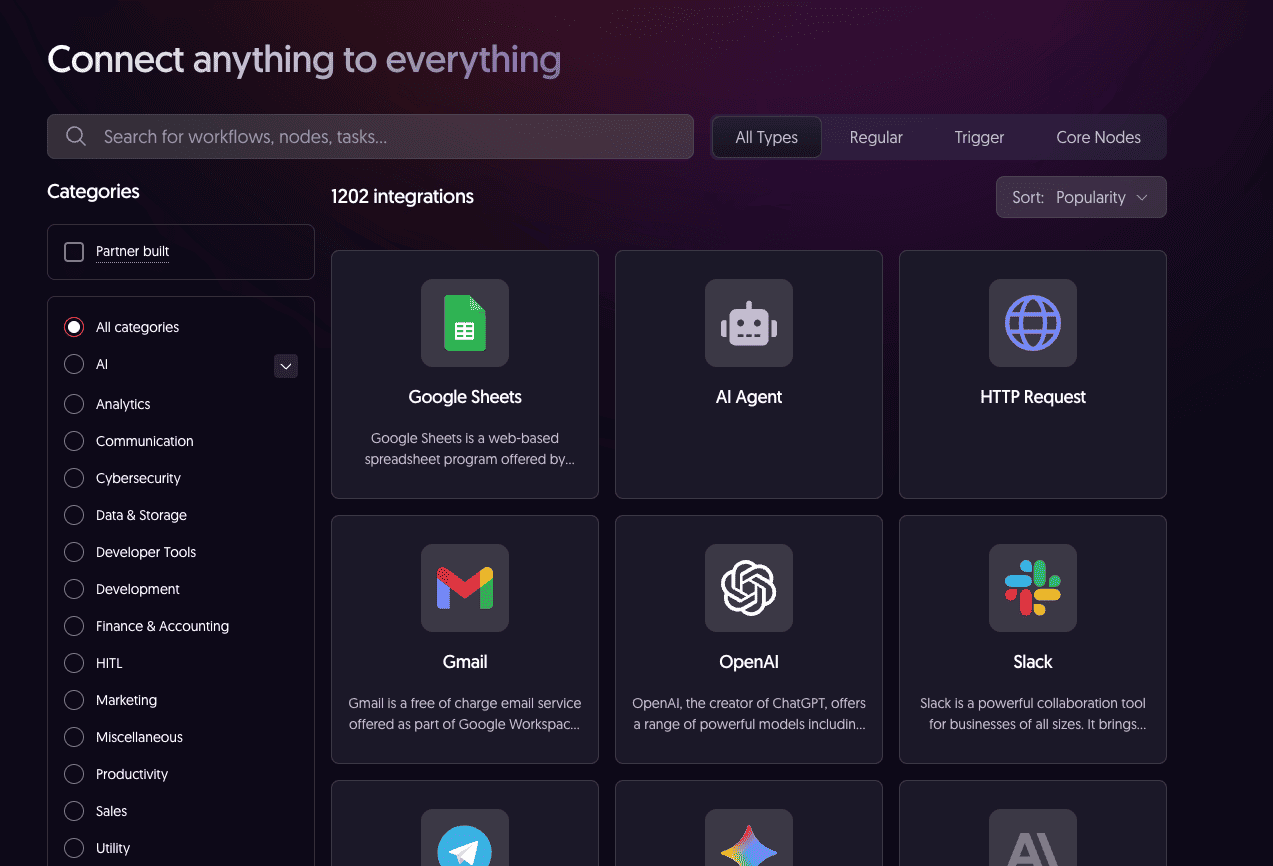Screen dimensions: 1273x866
Task: Enable the Partner built filter
Action: click(x=73, y=251)
